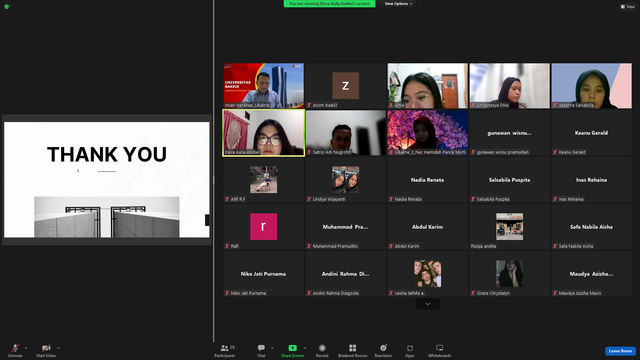Select Annastasya Diva video tile
Screen dimensions: 640x360
click(509, 86)
